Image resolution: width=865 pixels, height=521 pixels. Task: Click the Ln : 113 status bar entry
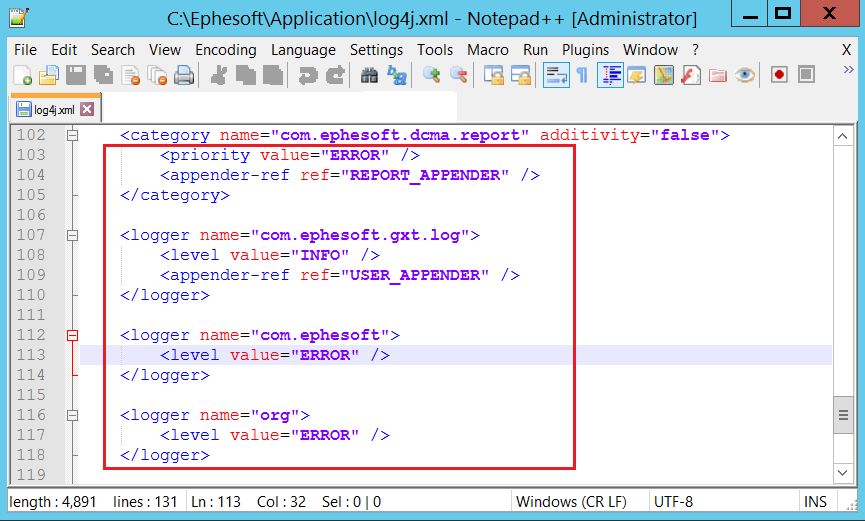pyautogui.click(x=216, y=502)
